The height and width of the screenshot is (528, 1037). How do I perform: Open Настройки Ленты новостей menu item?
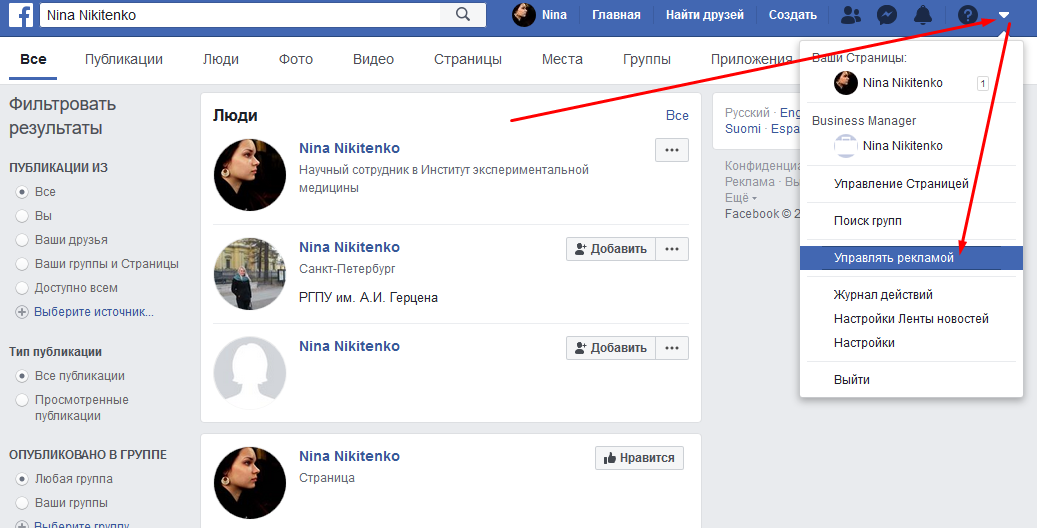pos(911,319)
